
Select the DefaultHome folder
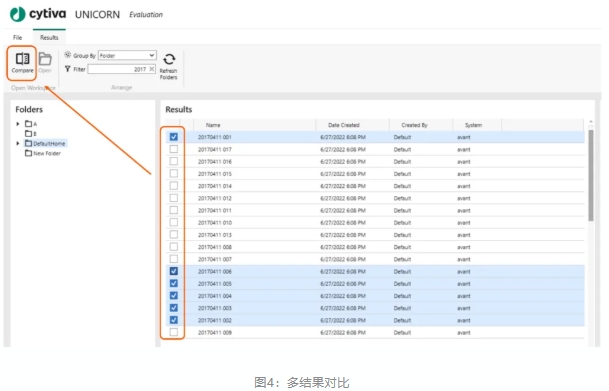click(45, 143)
